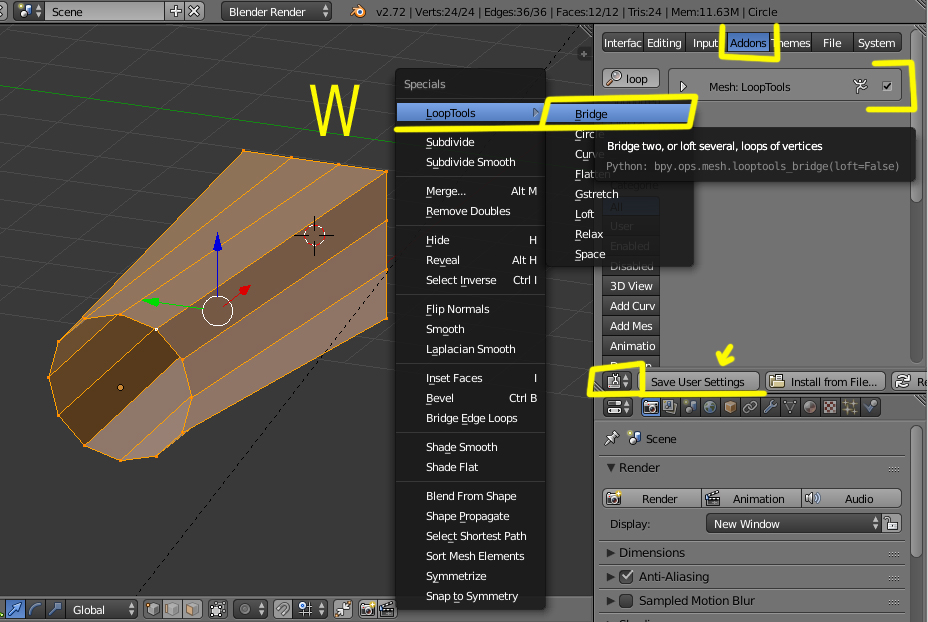Open the proportional editing mode dropdown
Screen dimensions: 928x622
point(250,609)
